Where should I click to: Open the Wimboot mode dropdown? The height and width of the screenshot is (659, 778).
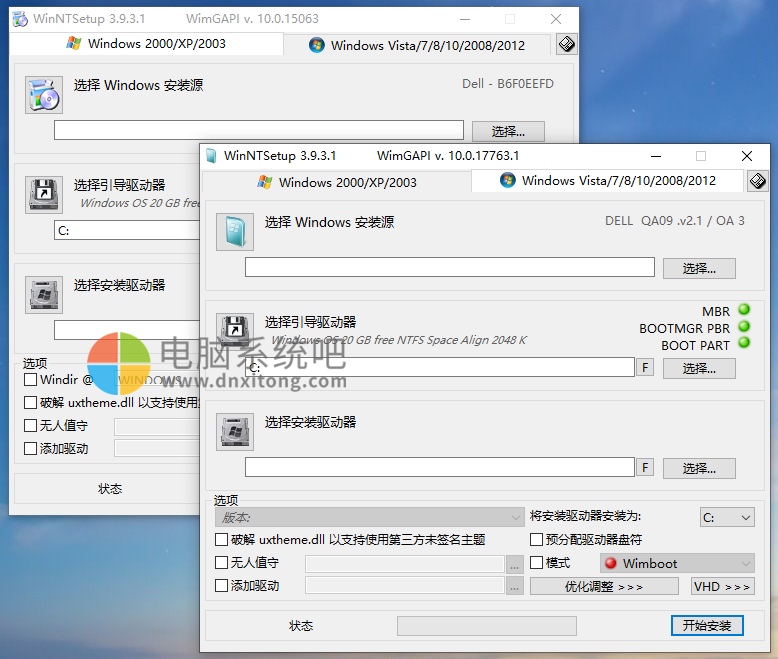coord(677,563)
